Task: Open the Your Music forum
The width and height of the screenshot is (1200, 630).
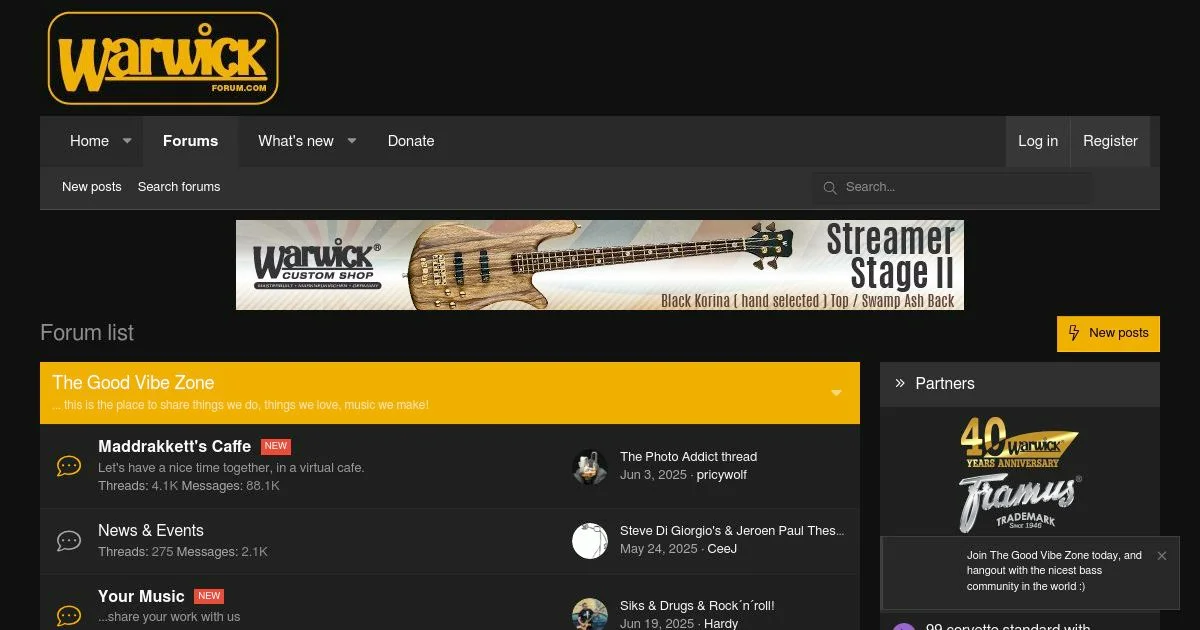Action: coord(141,596)
